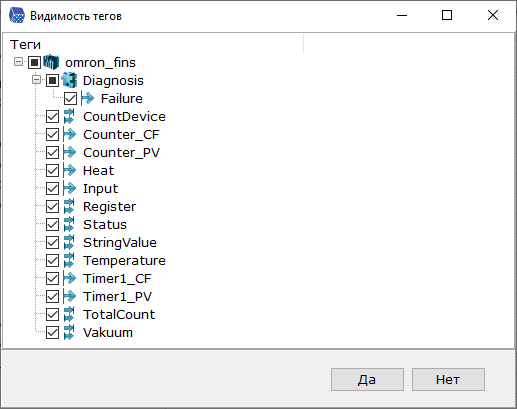Click the Register read-write tag icon
This screenshot has height=409, width=517.
[x=69, y=206]
